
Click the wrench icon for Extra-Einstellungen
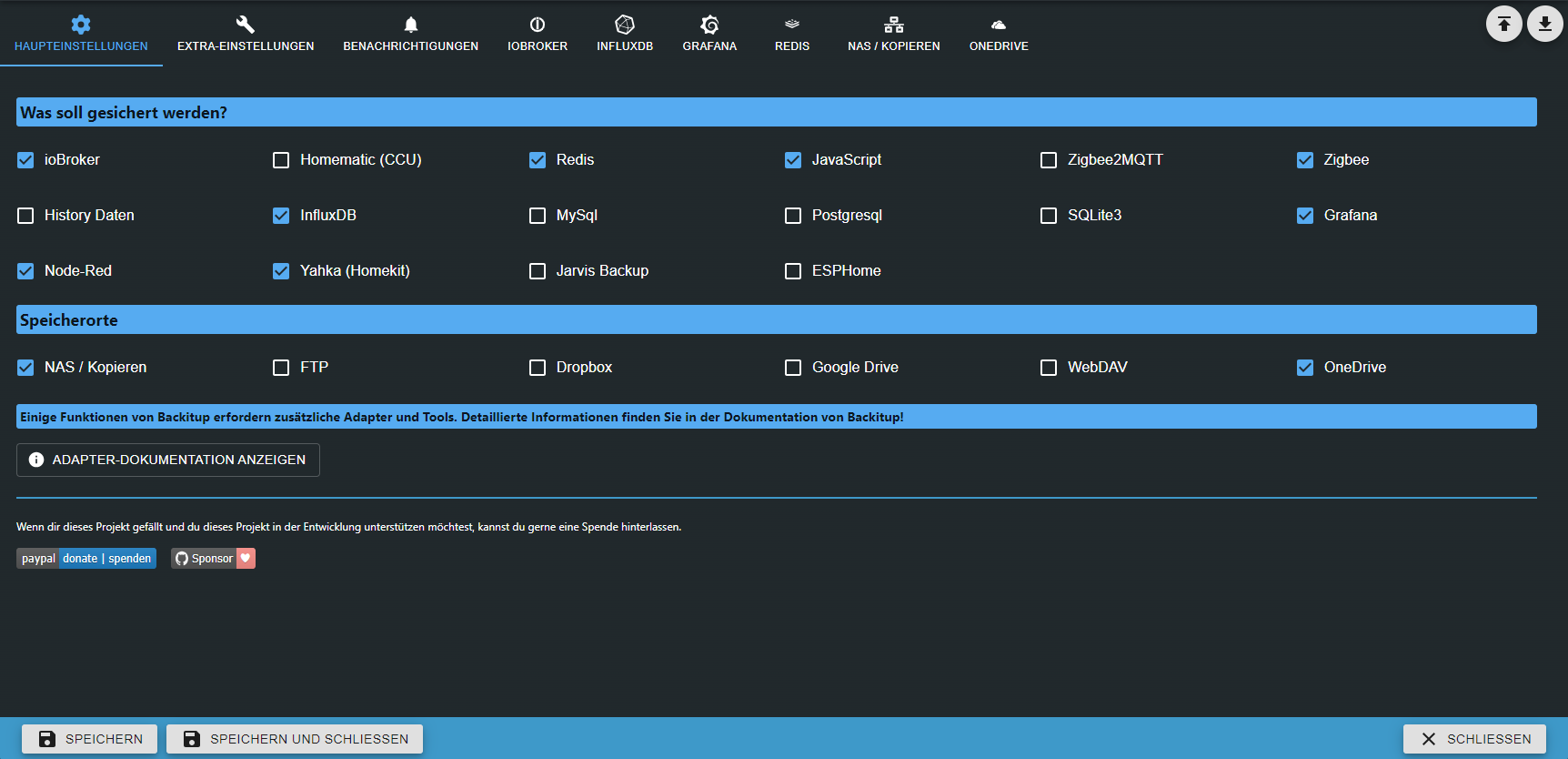click(x=245, y=25)
